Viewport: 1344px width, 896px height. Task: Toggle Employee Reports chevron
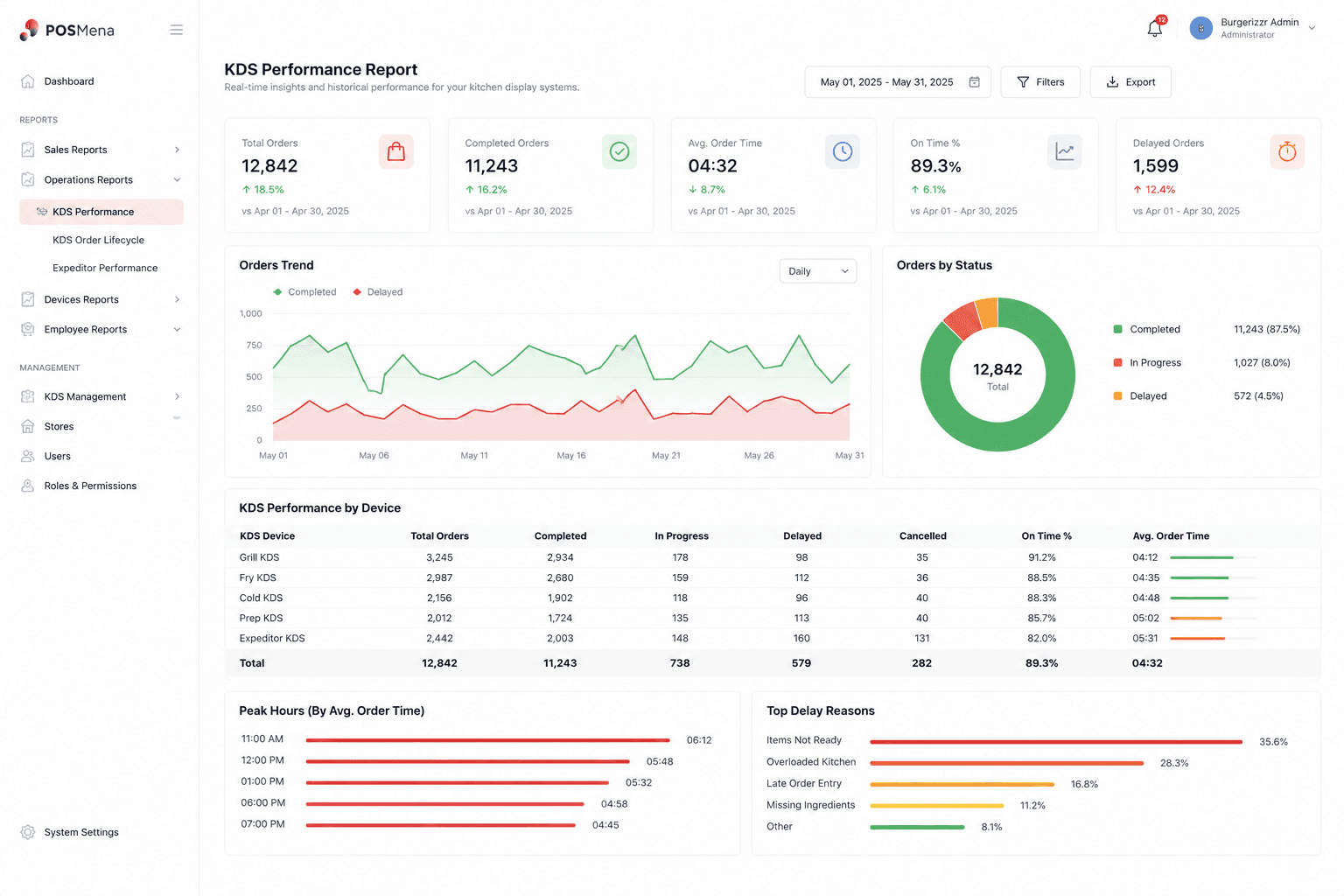click(177, 330)
